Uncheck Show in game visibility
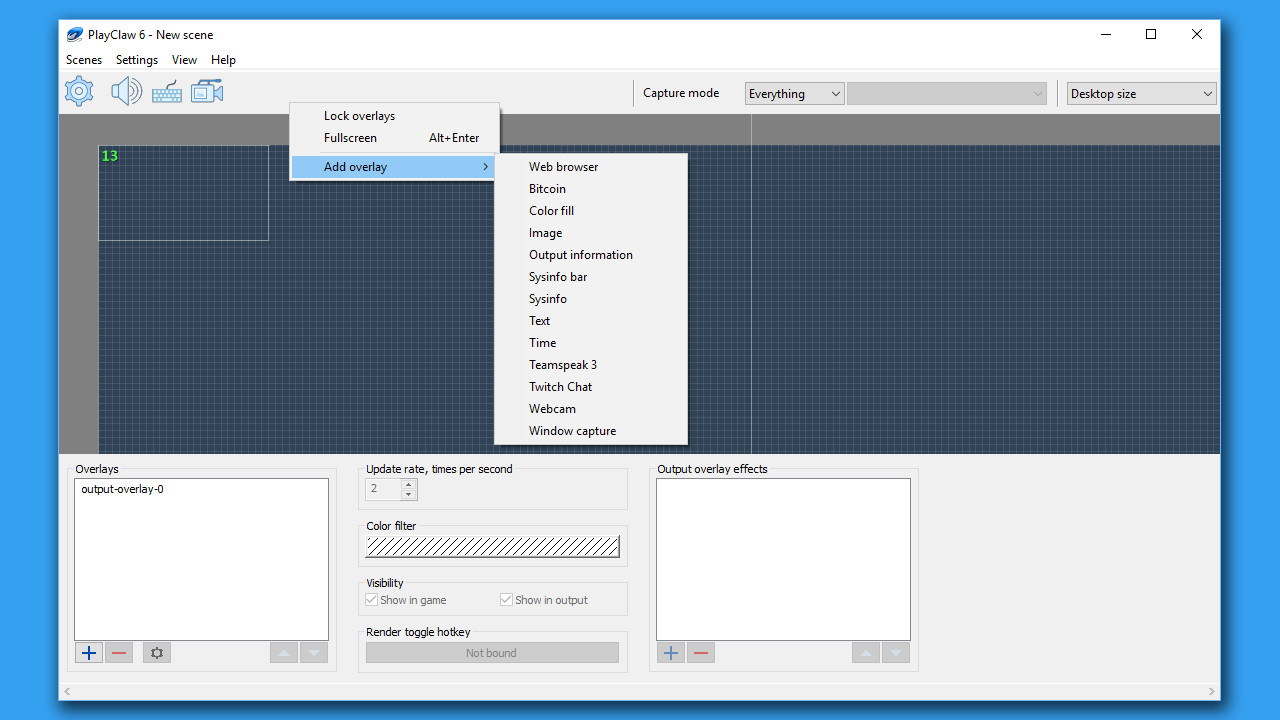 pyautogui.click(x=371, y=599)
